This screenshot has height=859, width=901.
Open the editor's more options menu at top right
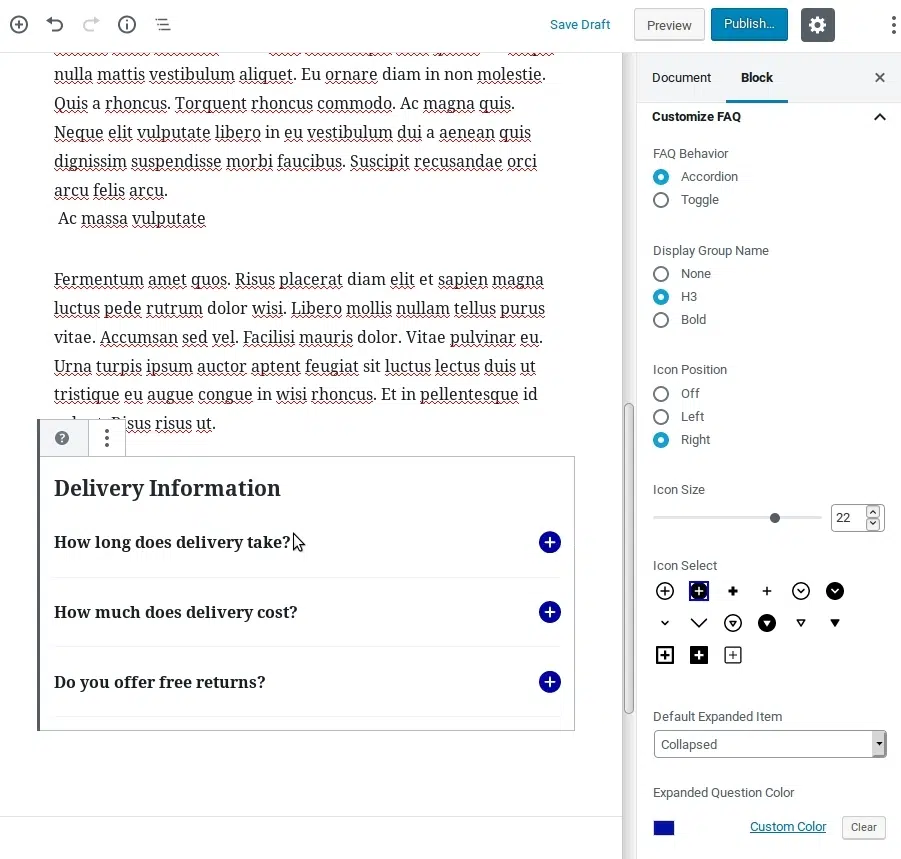[893, 24]
